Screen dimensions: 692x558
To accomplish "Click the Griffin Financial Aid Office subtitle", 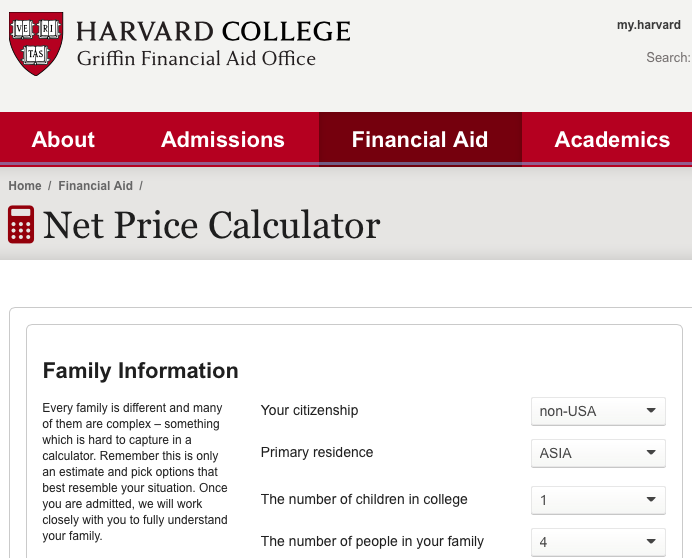I will click(x=196, y=59).
